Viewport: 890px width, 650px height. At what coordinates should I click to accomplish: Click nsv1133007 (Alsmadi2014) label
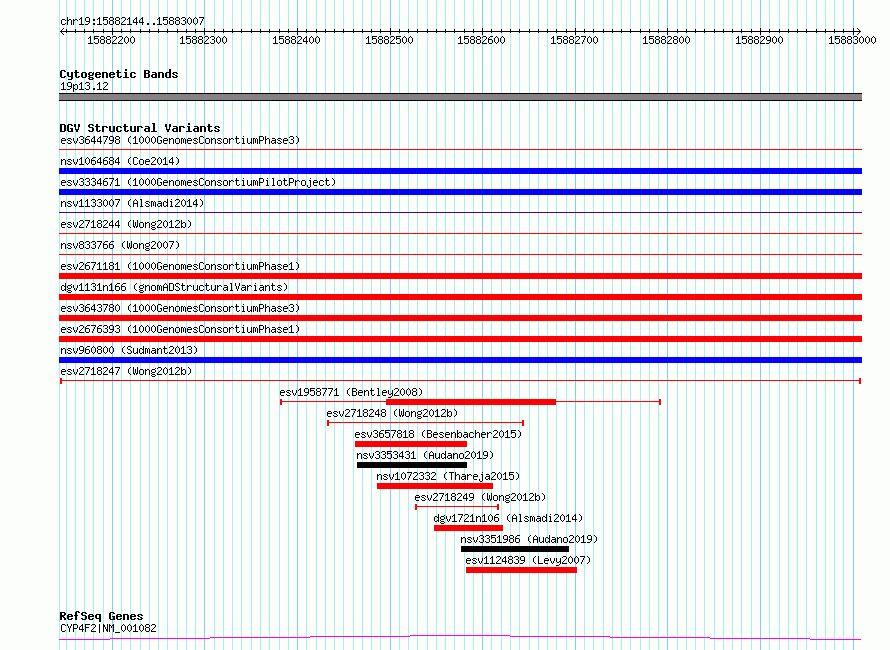tap(132, 203)
